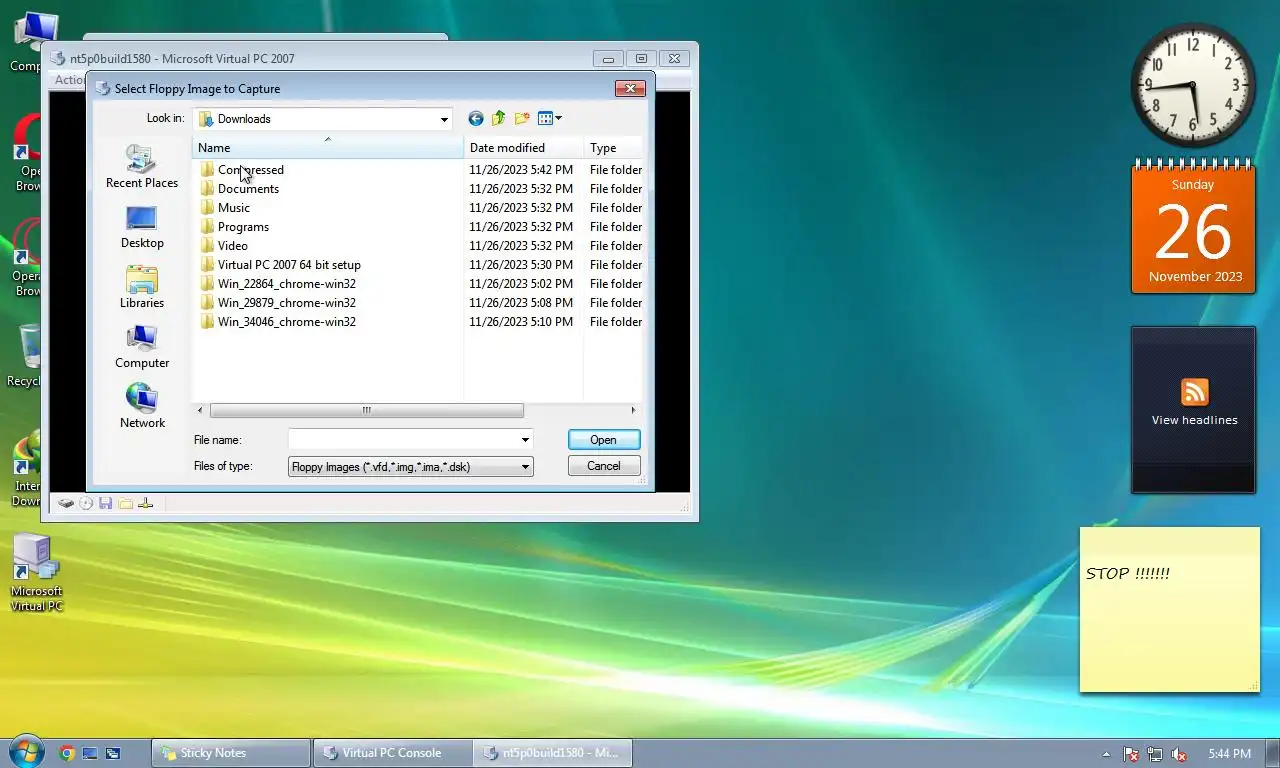This screenshot has width=1280, height=768.
Task: Create a new folder icon
Action: pos(521,119)
